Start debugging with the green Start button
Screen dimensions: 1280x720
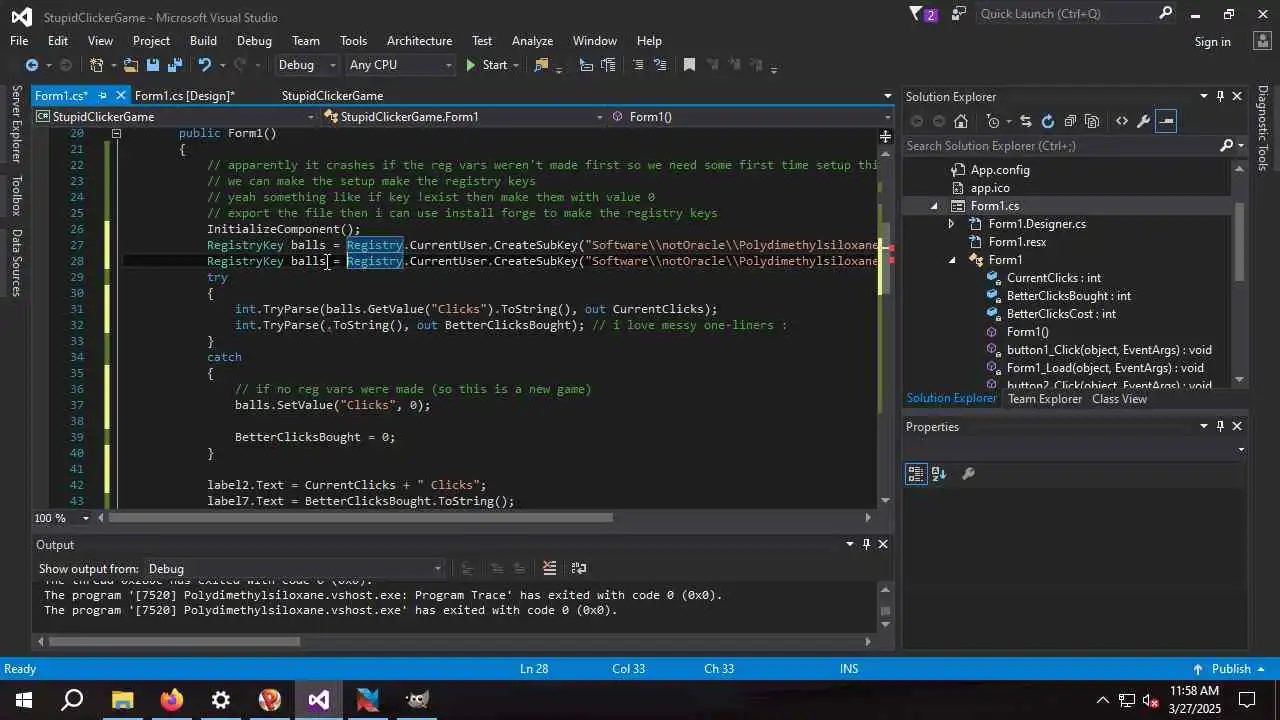(x=487, y=65)
